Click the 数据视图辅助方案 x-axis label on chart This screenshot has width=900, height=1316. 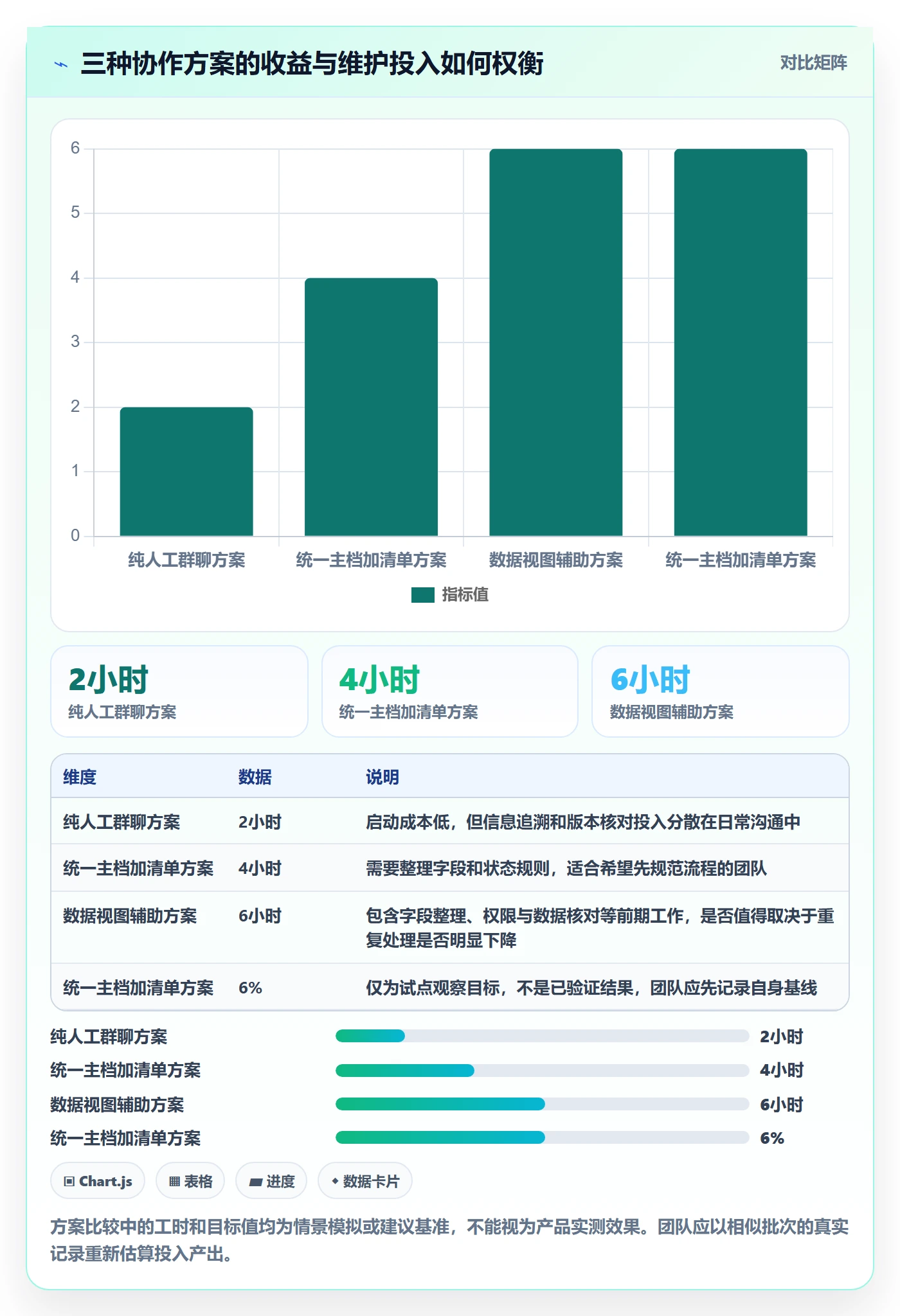pos(556,560)
